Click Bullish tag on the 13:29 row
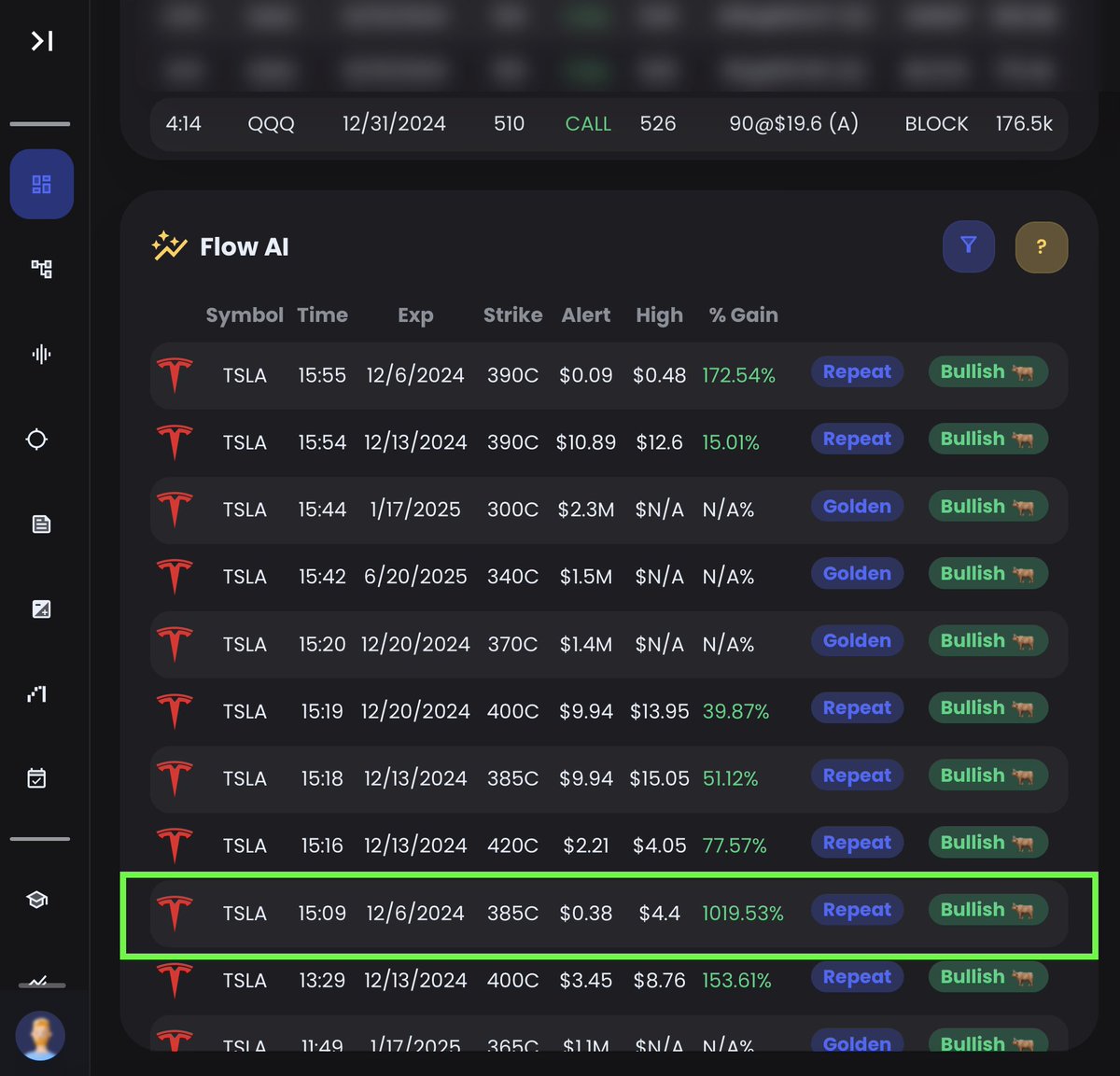The height and width of the screenshot is (1076, 1120). pos(987,977)
